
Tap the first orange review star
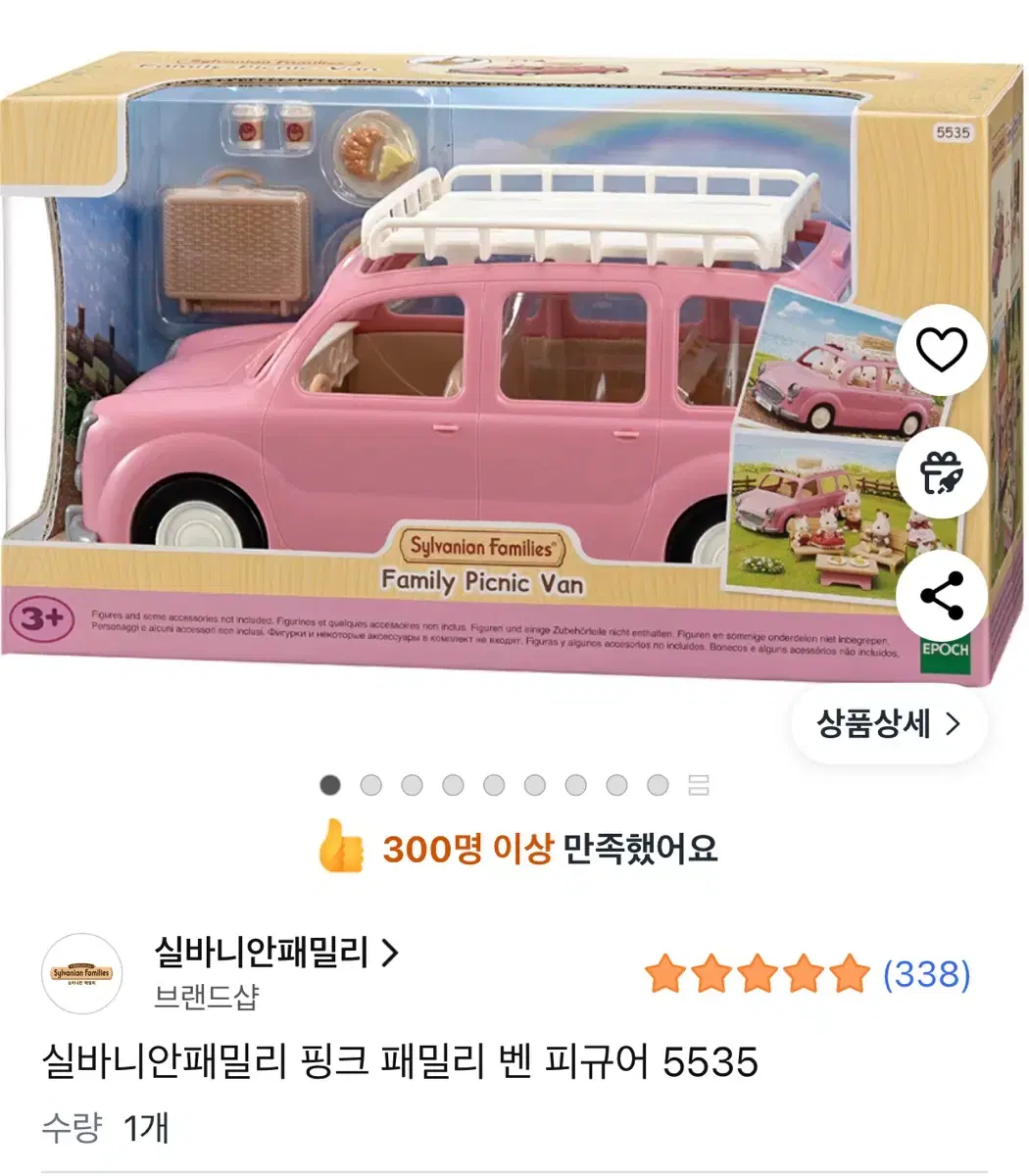(x=664, y=975)
